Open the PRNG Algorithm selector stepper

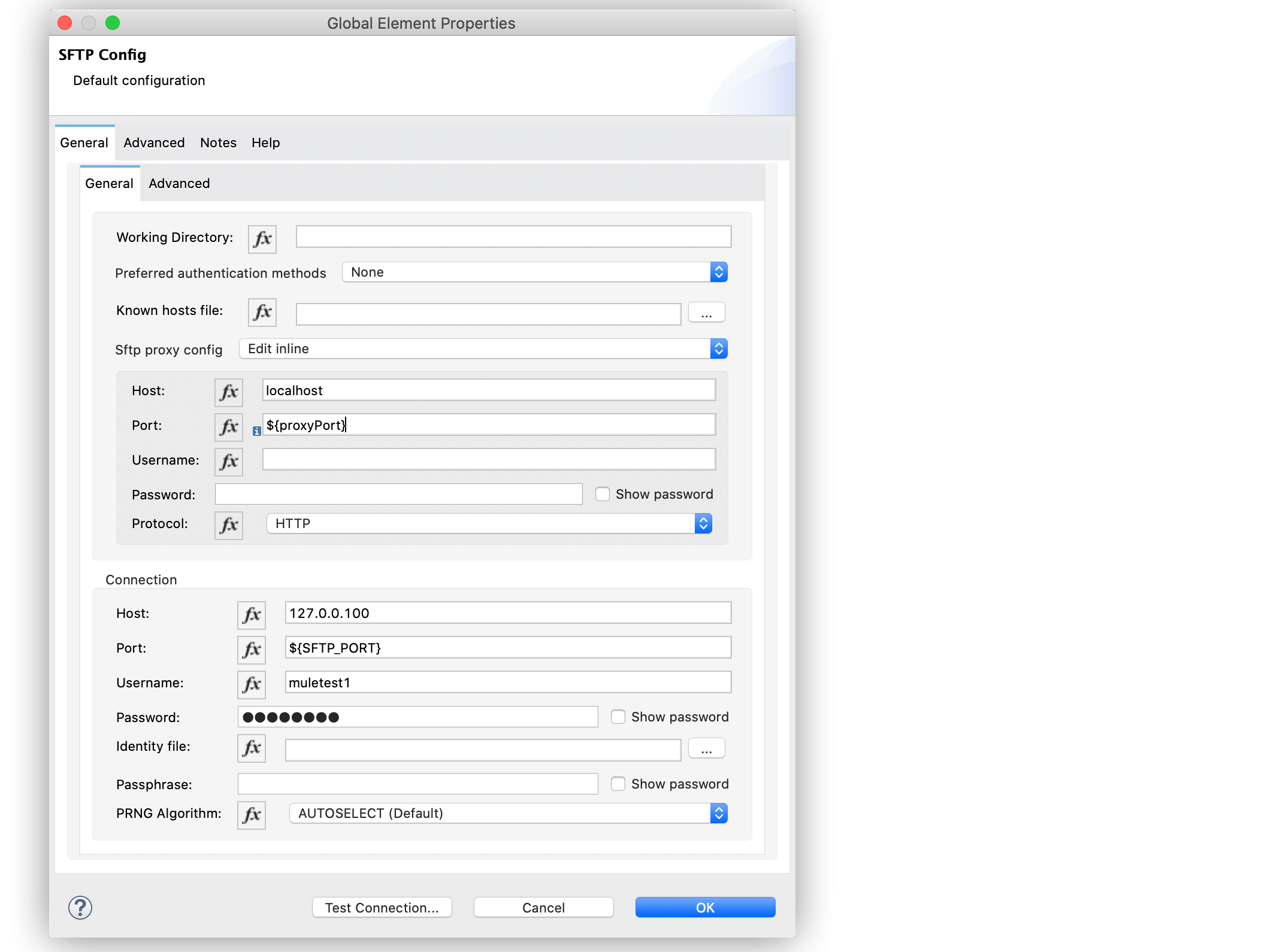(718, 813)
